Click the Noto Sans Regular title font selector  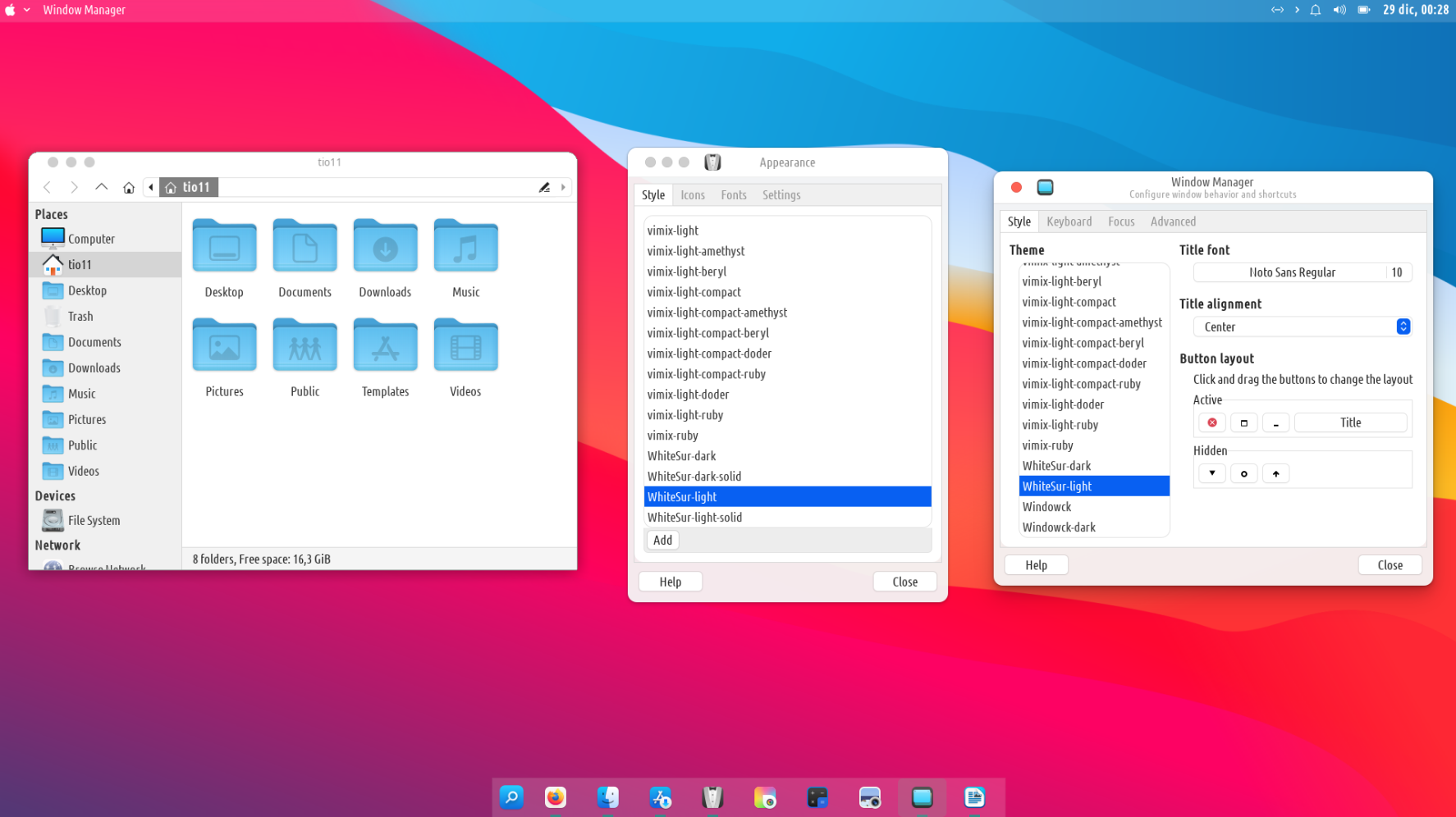1291,272
